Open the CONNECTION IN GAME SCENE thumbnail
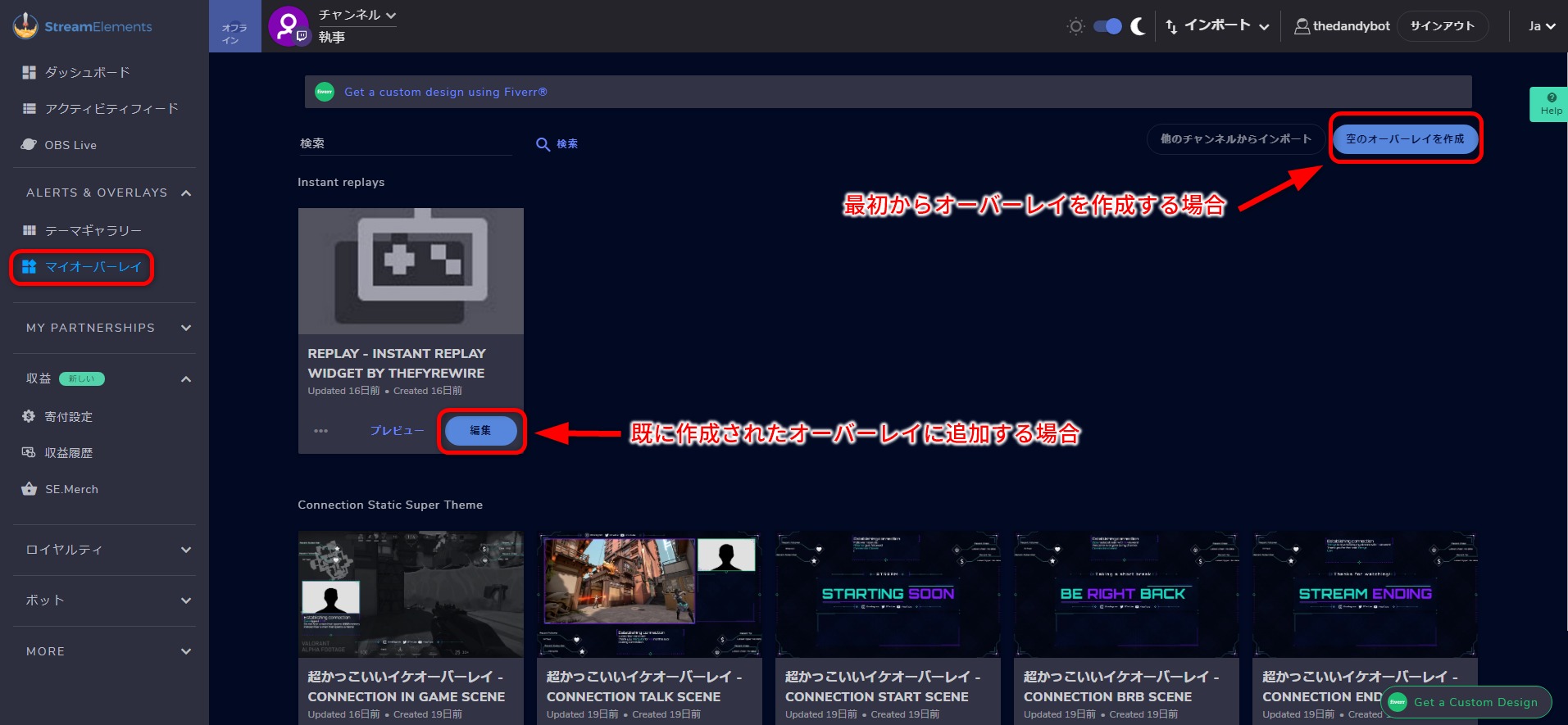This screenshot has height=725, width=1568. pyautogui.click(x=411, y=595)
